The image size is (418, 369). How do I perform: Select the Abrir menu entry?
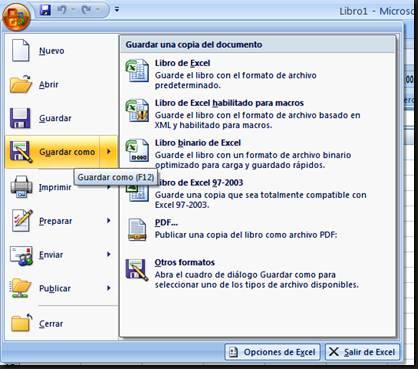62,84
